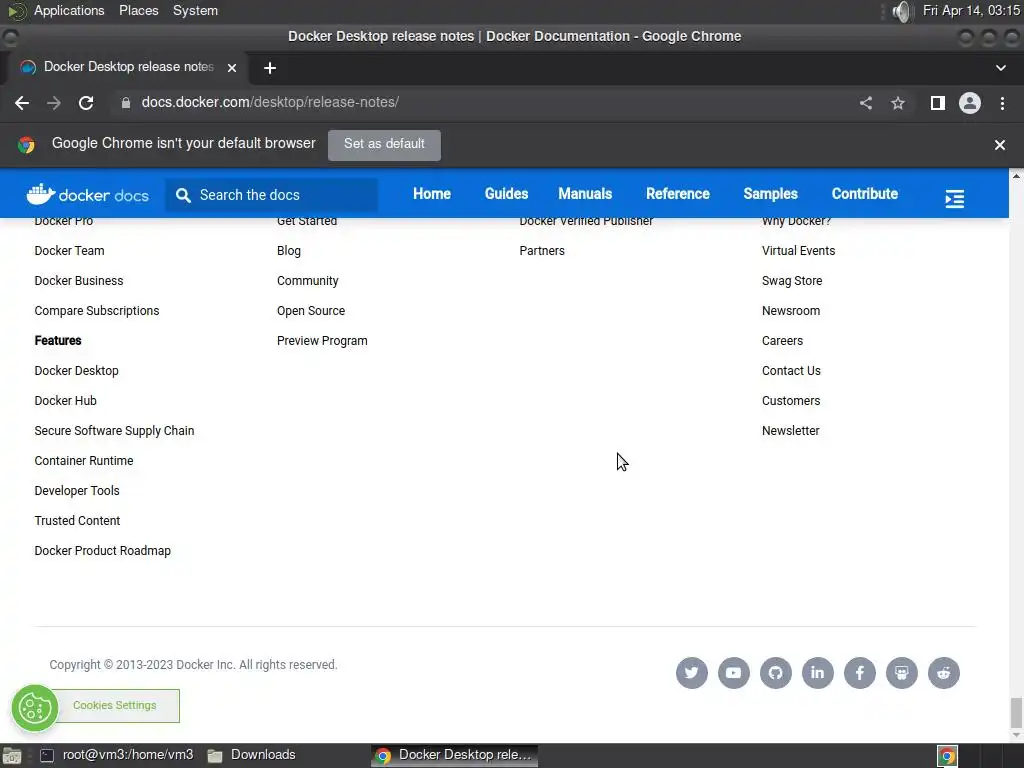Click the search magnifier icon

pyautogui.click(x=184, y=195)
